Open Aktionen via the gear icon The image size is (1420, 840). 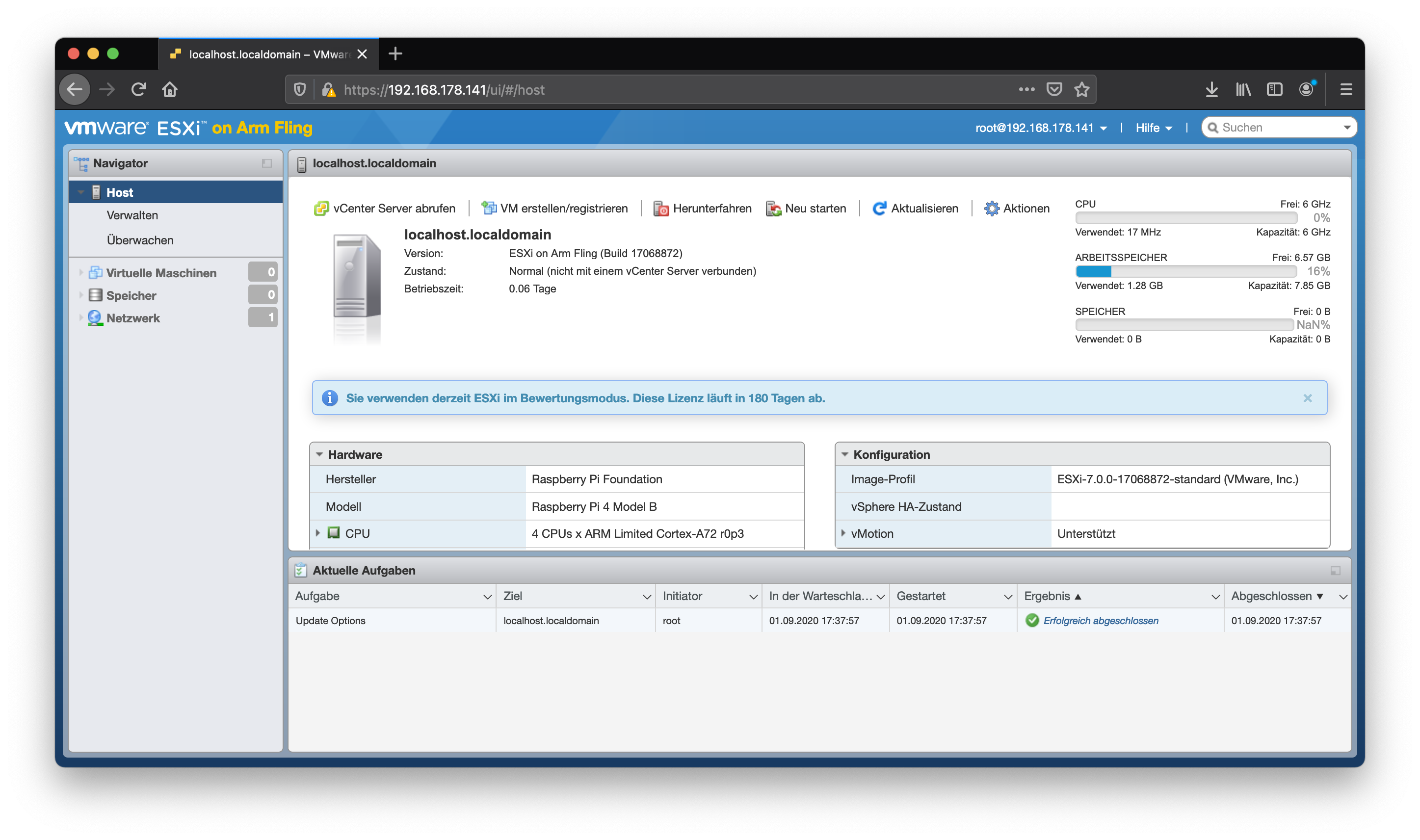[x=992, y=209]
